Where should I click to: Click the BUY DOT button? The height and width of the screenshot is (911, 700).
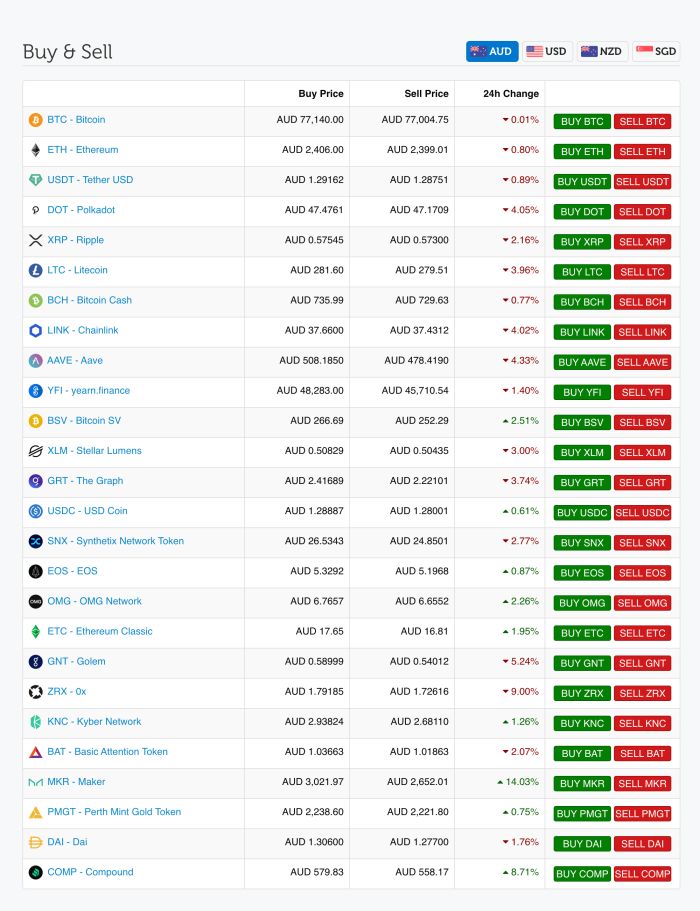pos(582,212)
